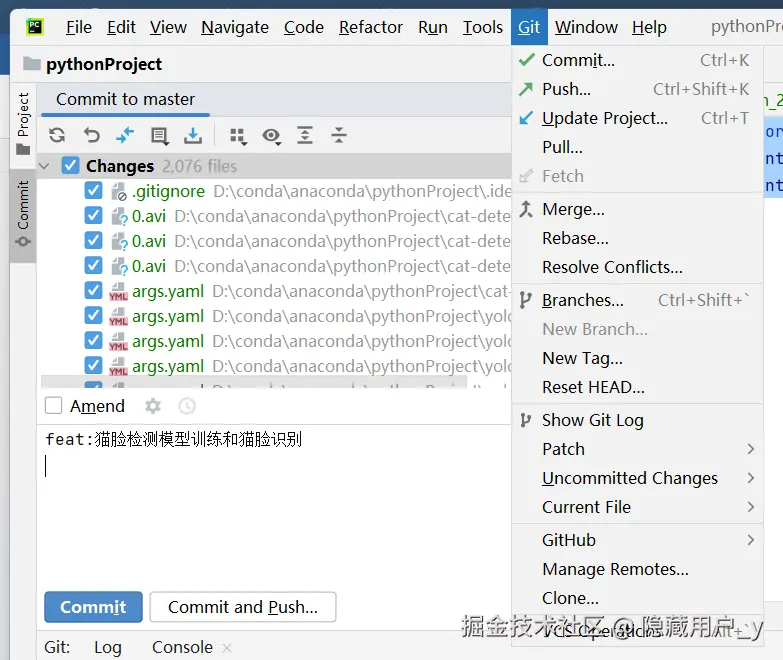
Task: Expand the Patch submenu
Action: pos(638,449)
